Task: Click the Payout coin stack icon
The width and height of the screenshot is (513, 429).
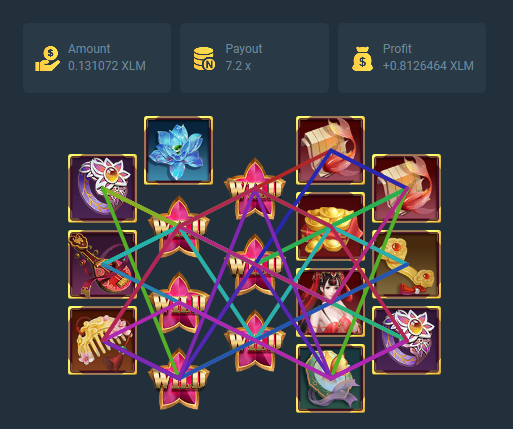Action: coord(204,59)
